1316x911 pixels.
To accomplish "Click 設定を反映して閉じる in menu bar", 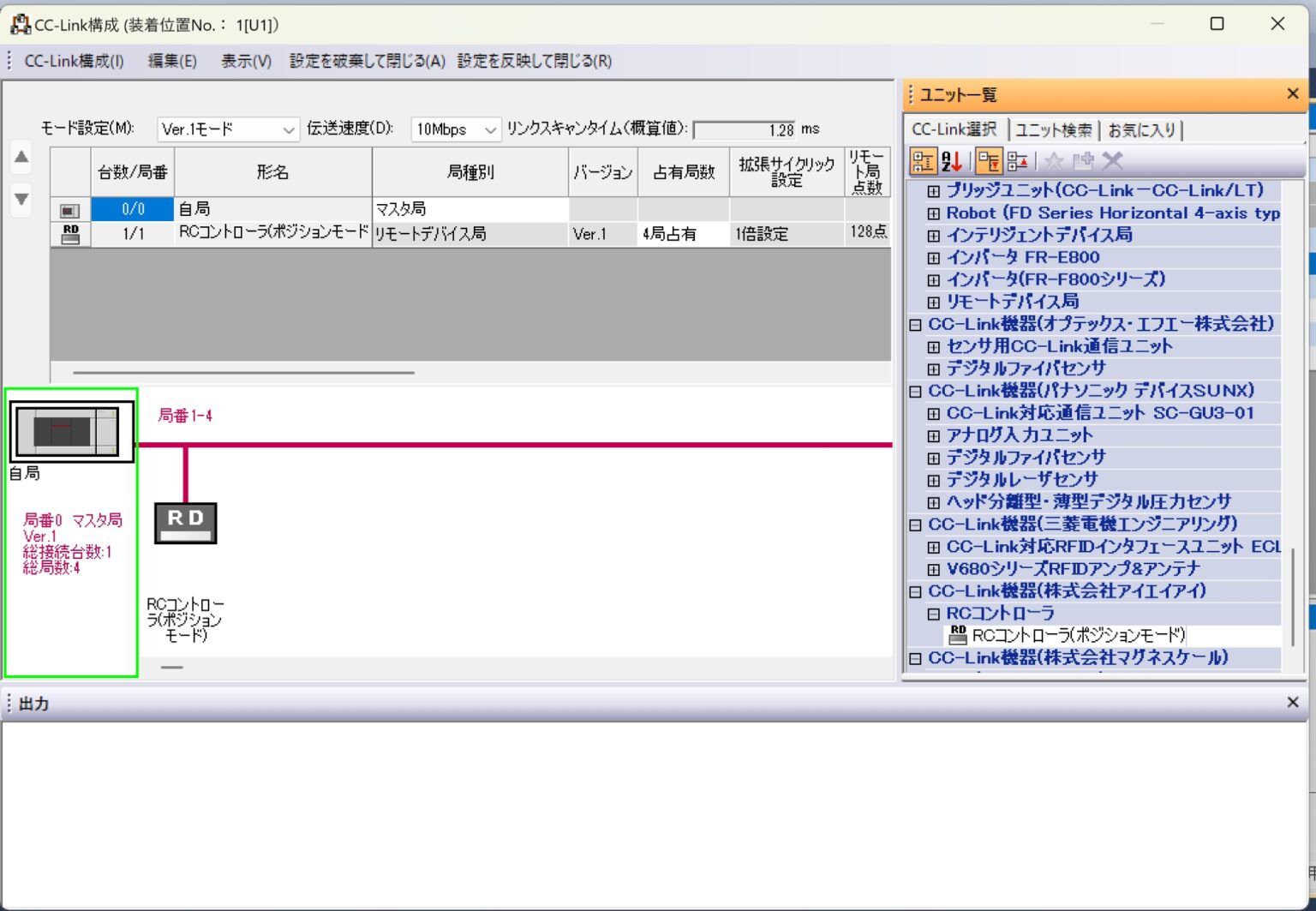I will 531,61.
